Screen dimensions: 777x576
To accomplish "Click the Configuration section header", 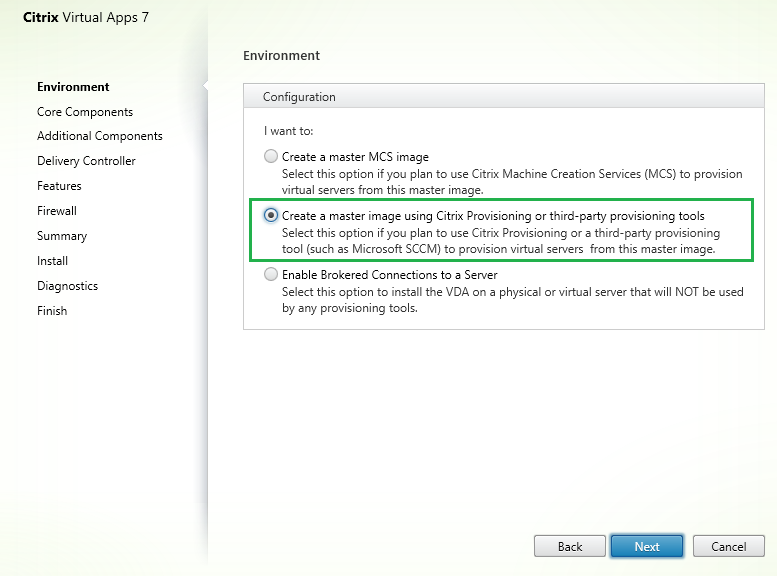I will [x=299, y=97].
